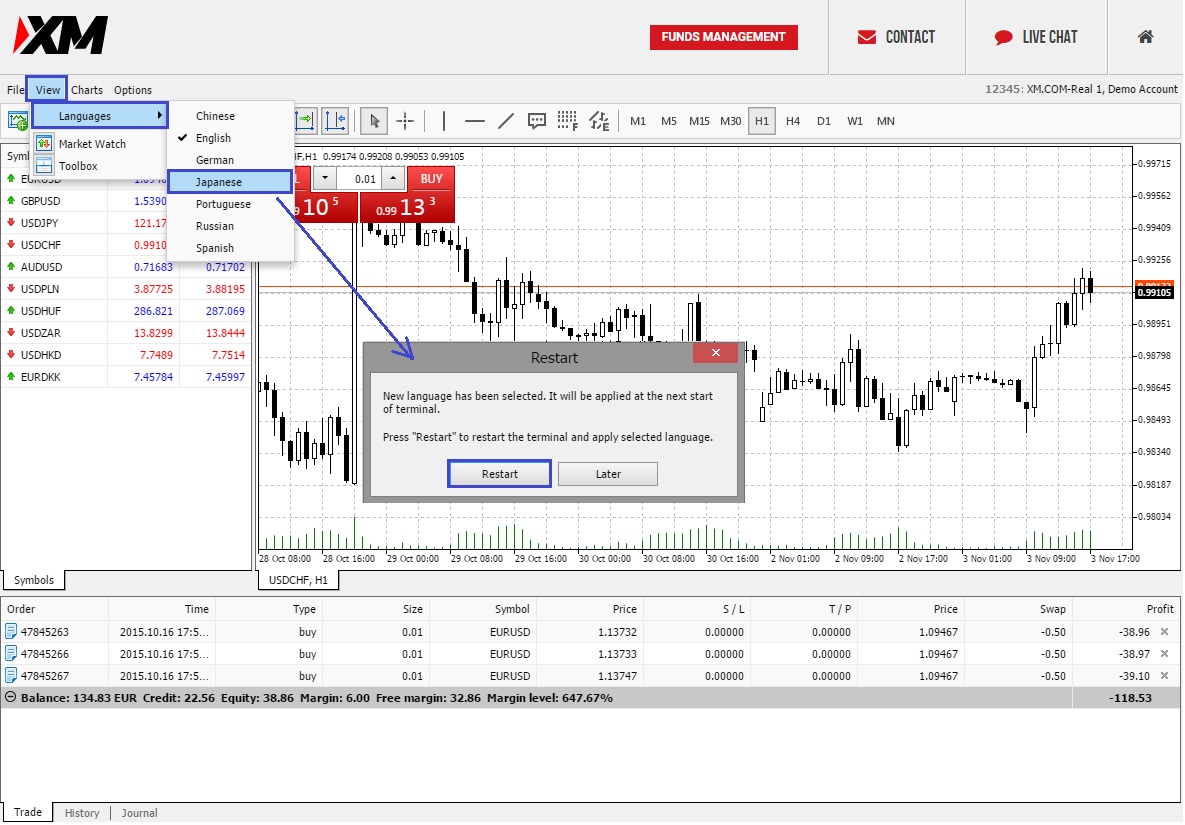Viewport: 1185px width, 825px height.
Task: Select the EURDKK symbol row
Action: [126, 376]
